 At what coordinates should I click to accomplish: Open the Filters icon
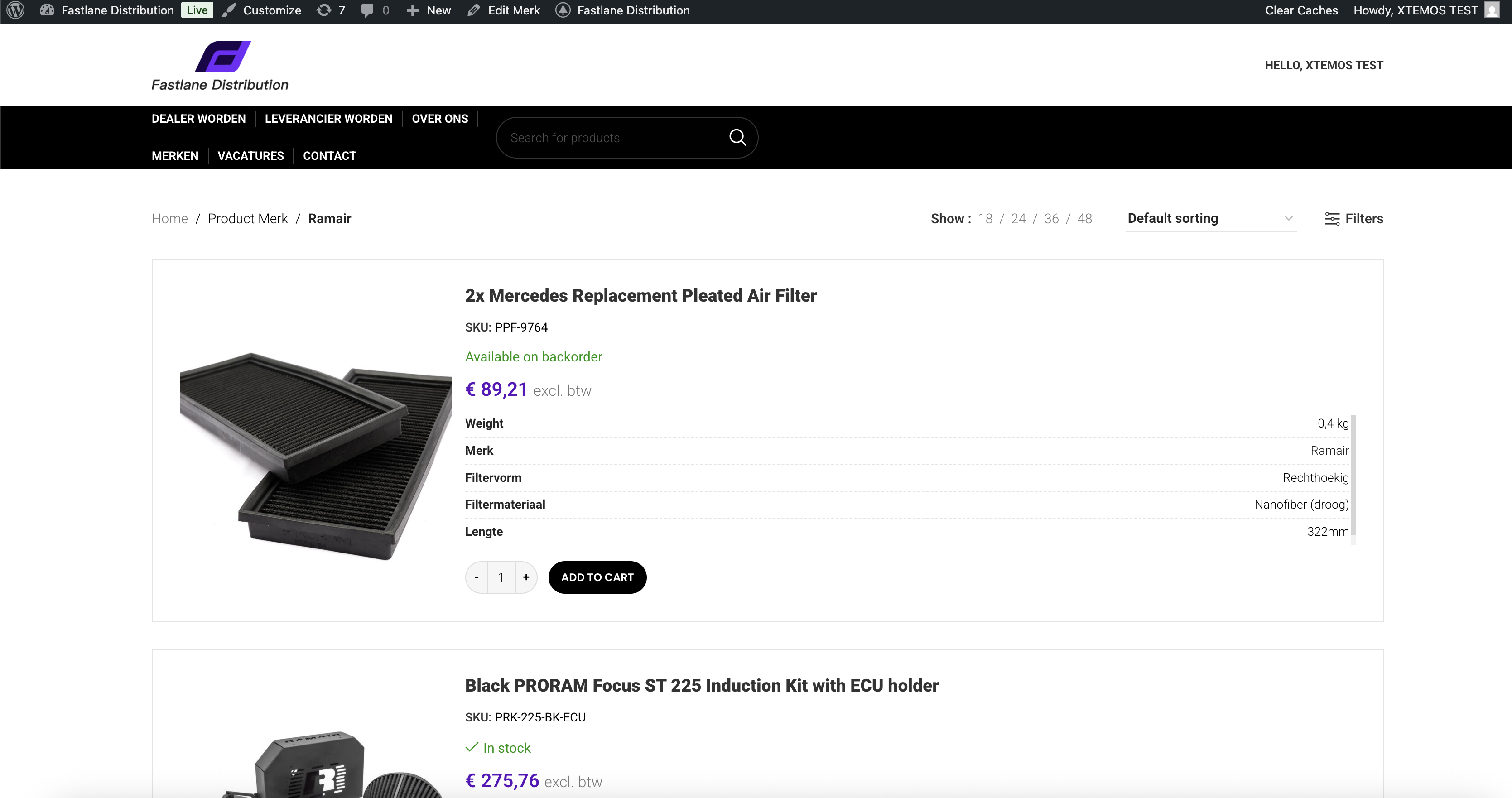1332,219
